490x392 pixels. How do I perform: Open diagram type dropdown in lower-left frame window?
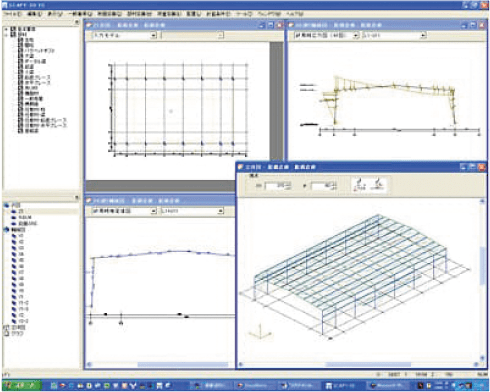[x=153, y=211]
